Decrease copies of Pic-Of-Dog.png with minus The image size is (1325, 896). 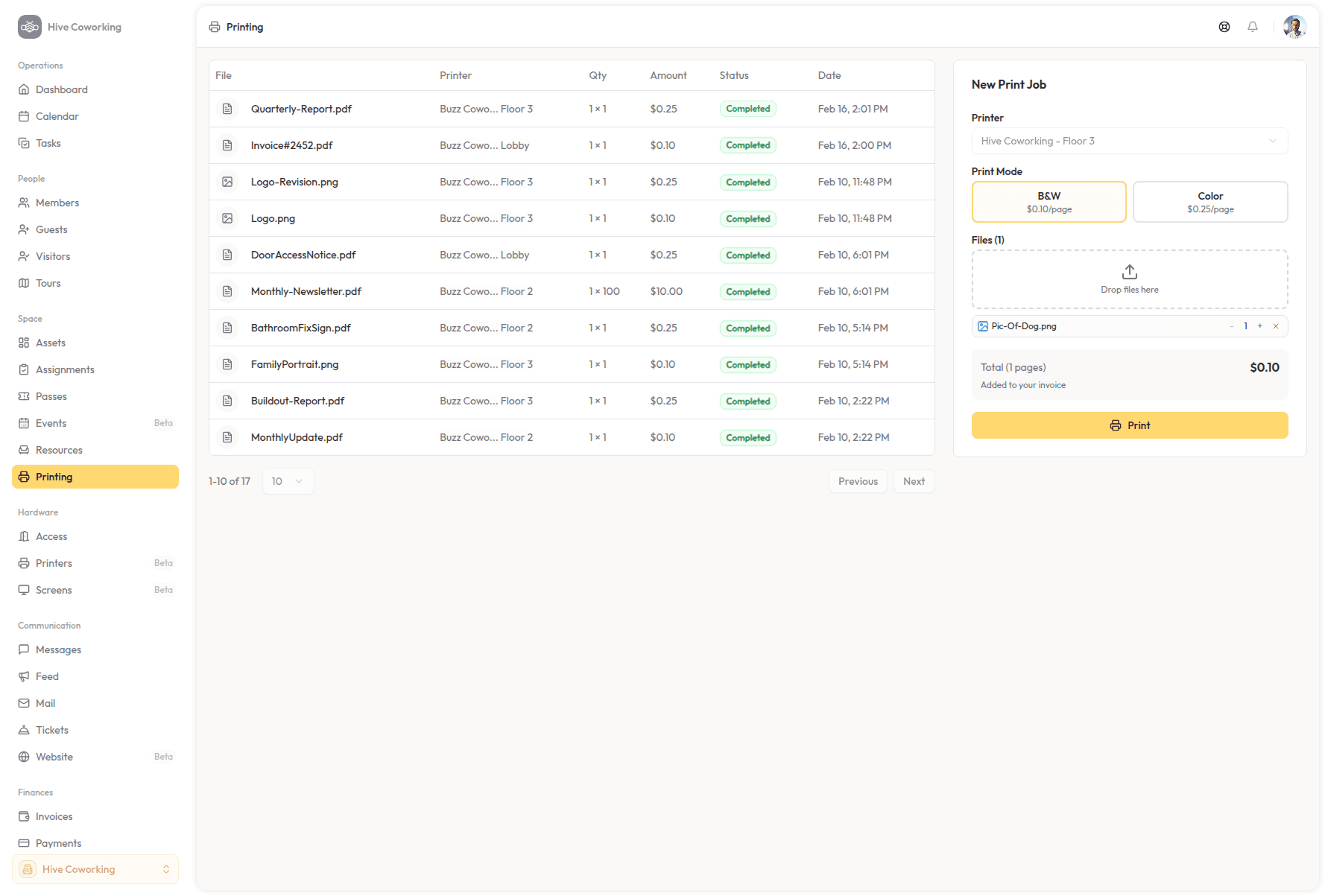tap(1231, 326)
